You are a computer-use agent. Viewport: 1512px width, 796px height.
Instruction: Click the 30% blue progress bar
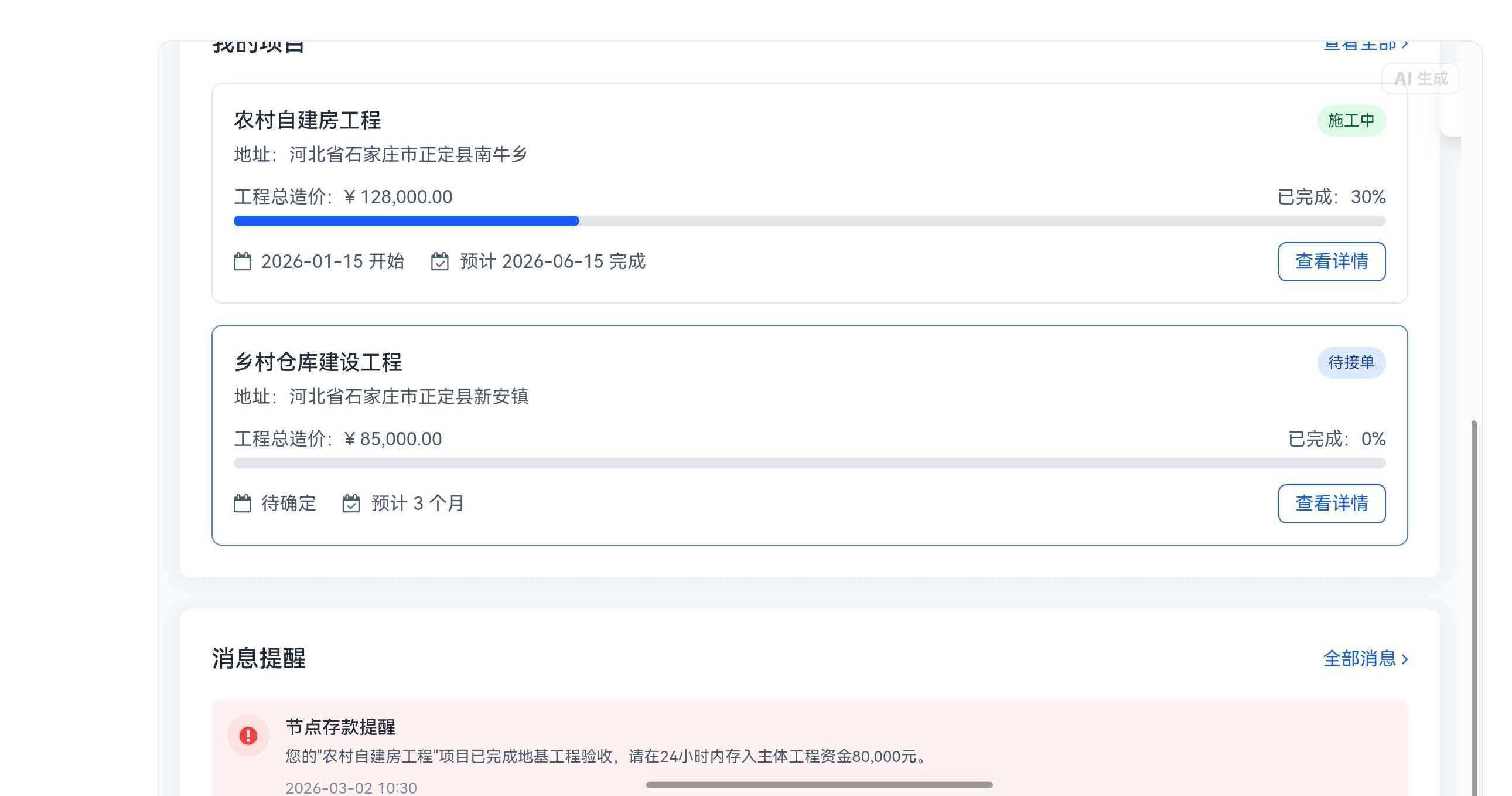click(406, 221)
